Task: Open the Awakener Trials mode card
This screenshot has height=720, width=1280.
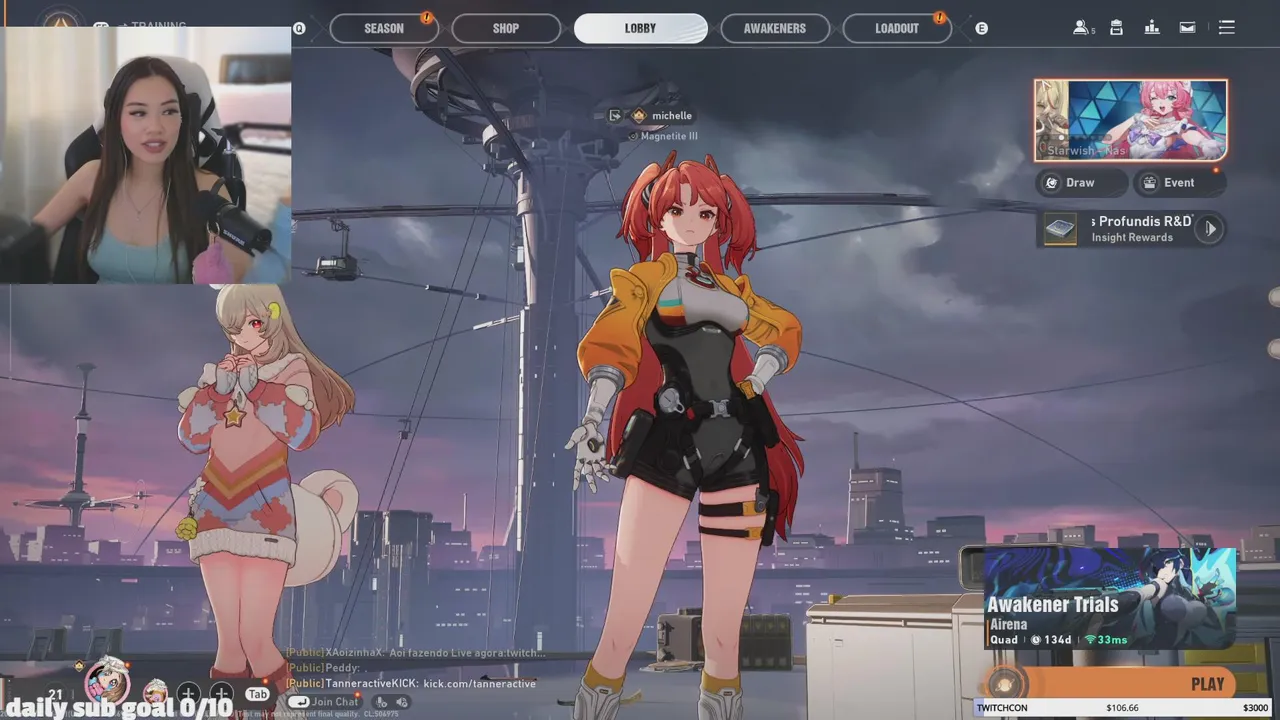Action: coord(1110,598)
